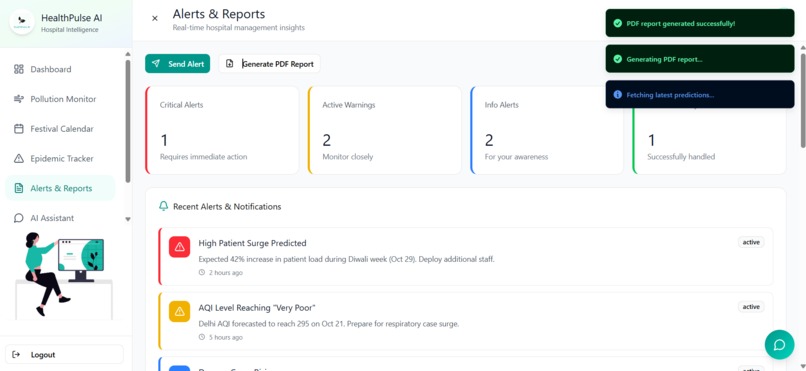Click the active badge on High Patient Surge alert

(751, 242)
